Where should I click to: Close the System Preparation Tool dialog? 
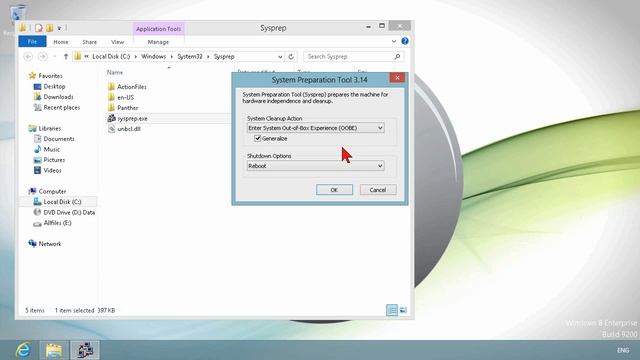pos(397,78)
